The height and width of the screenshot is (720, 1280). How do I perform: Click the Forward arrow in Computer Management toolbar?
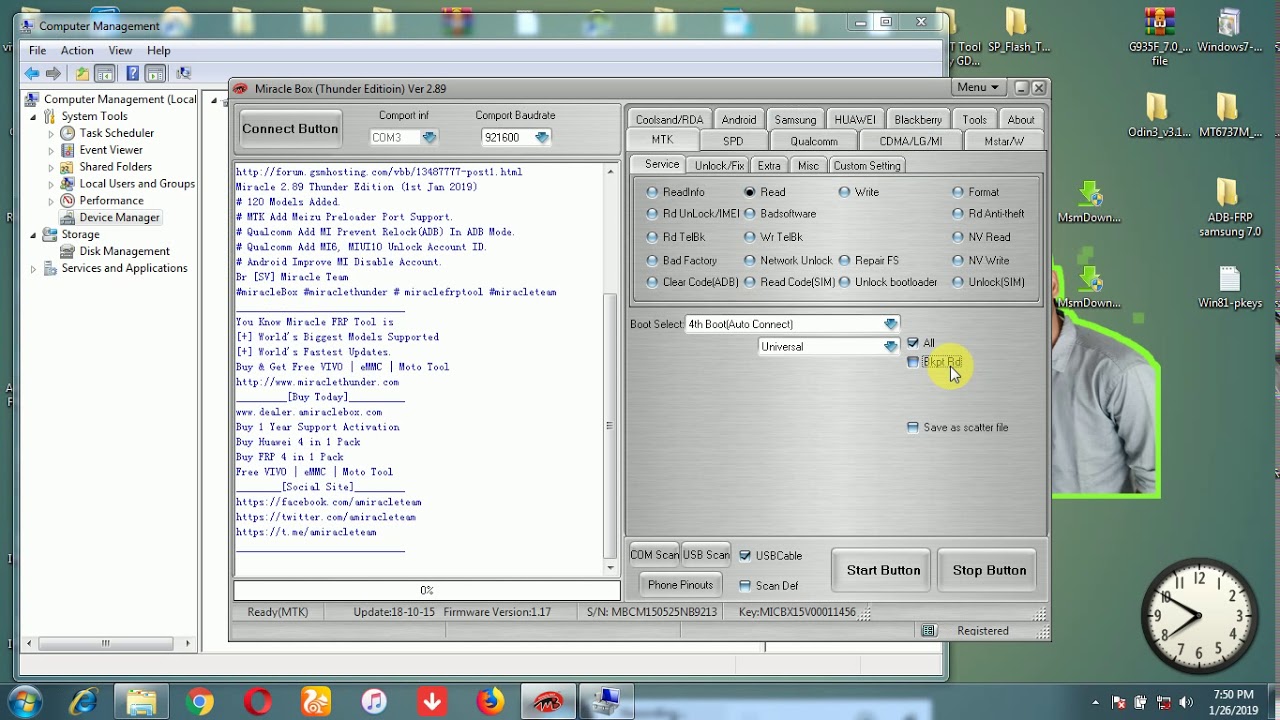coord(54,74)
